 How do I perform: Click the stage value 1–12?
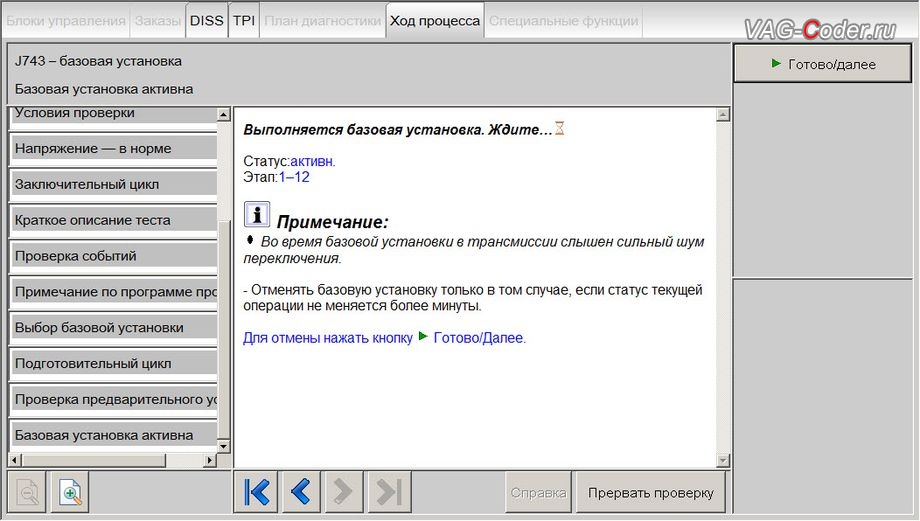(x=294, y=177)
